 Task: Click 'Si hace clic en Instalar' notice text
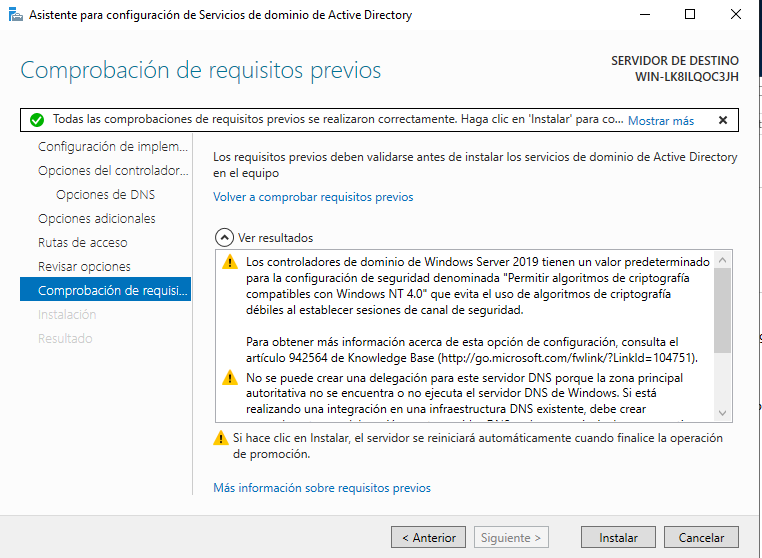point(478,446)
